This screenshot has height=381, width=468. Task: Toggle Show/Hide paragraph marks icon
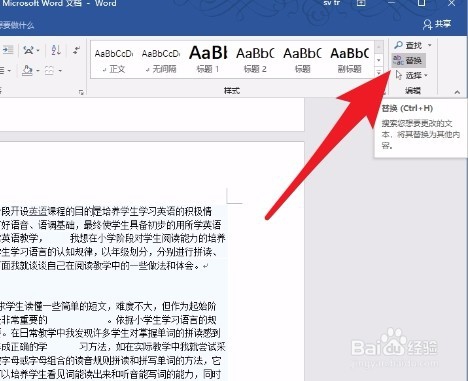coord(77,50)
